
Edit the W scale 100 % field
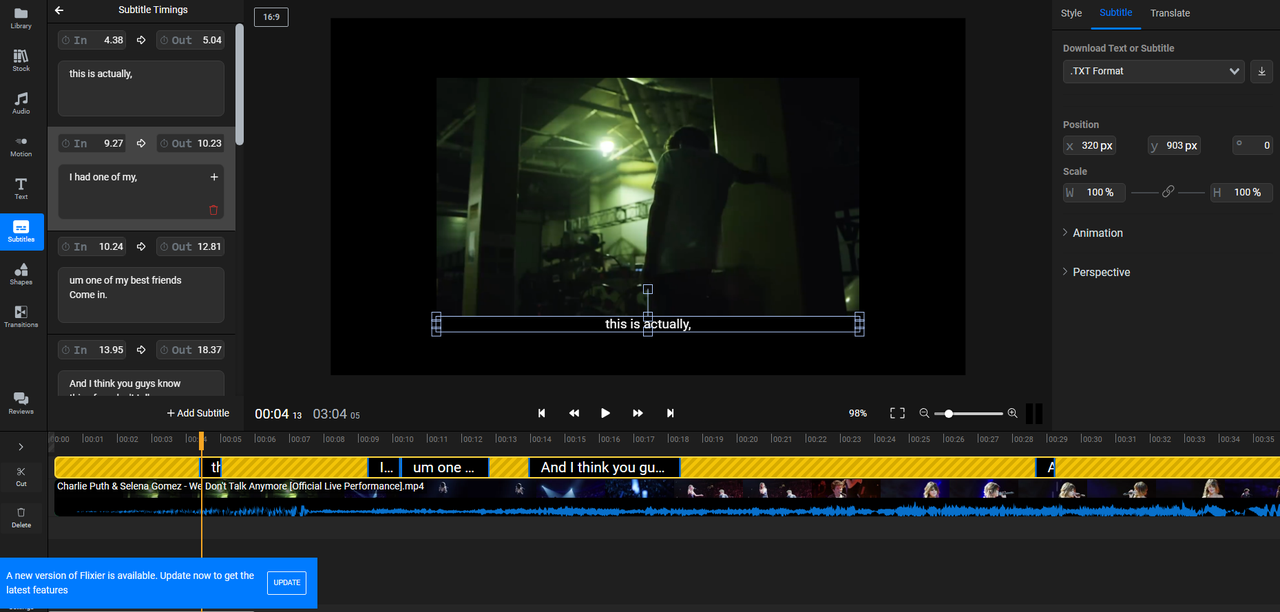pyautogui.click(x=1095, y=192)
